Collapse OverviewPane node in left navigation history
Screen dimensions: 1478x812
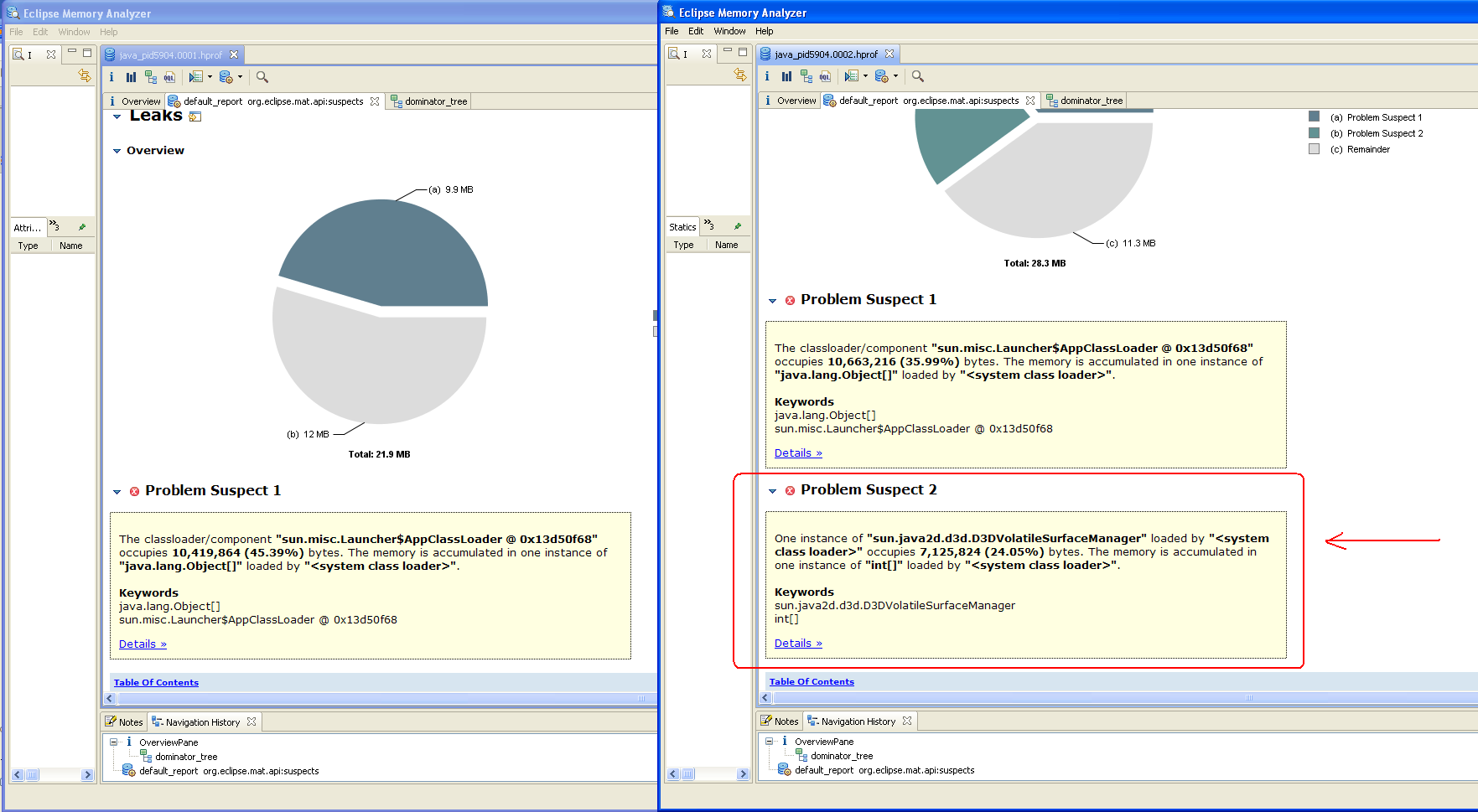pyautogui.click(x=114, y=742)
